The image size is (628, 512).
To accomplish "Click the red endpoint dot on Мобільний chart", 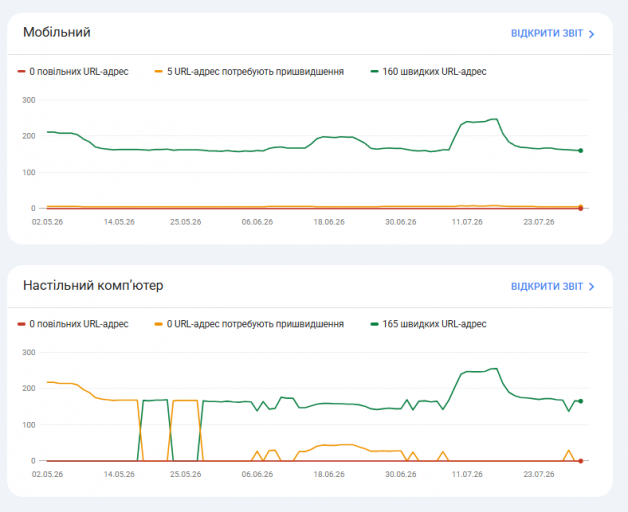I will (x=581, y=208).
